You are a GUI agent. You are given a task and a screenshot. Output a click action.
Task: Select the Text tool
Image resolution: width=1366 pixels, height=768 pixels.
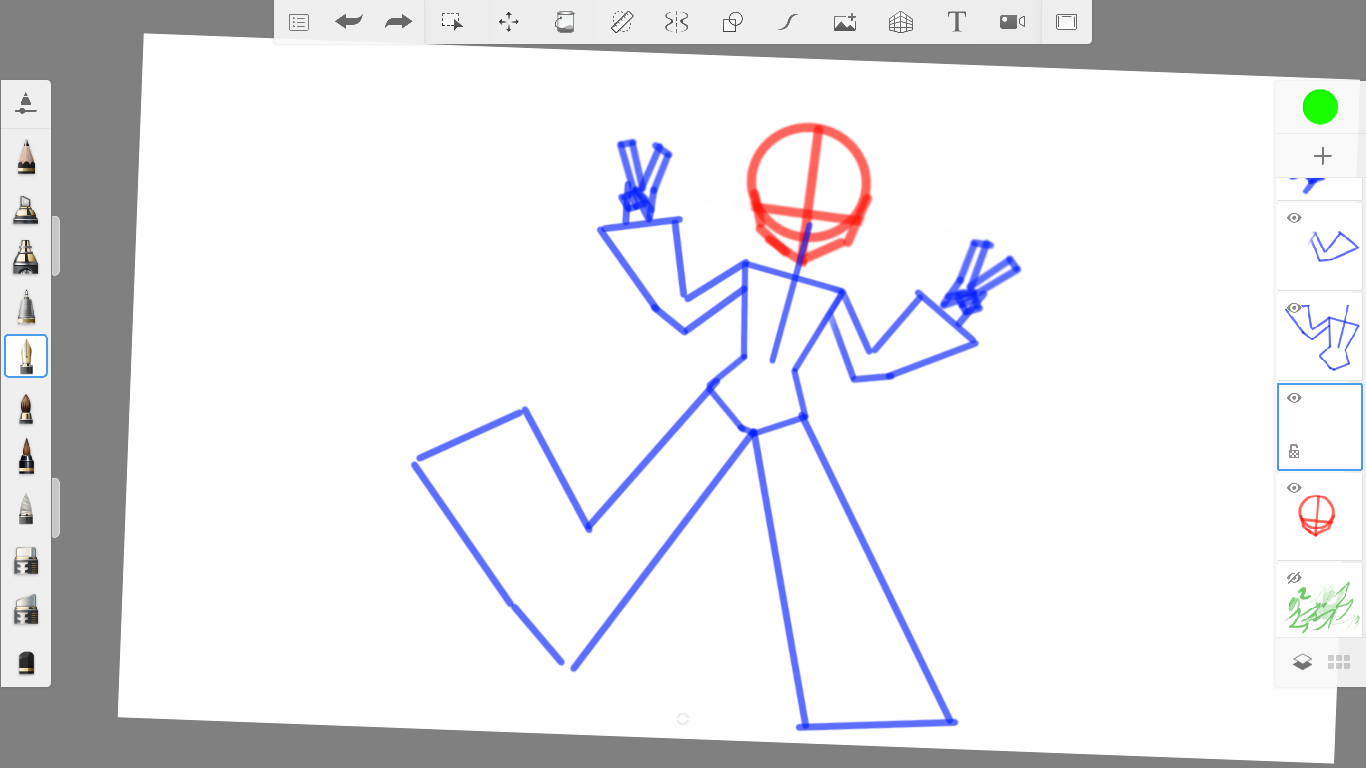point(957,22)
